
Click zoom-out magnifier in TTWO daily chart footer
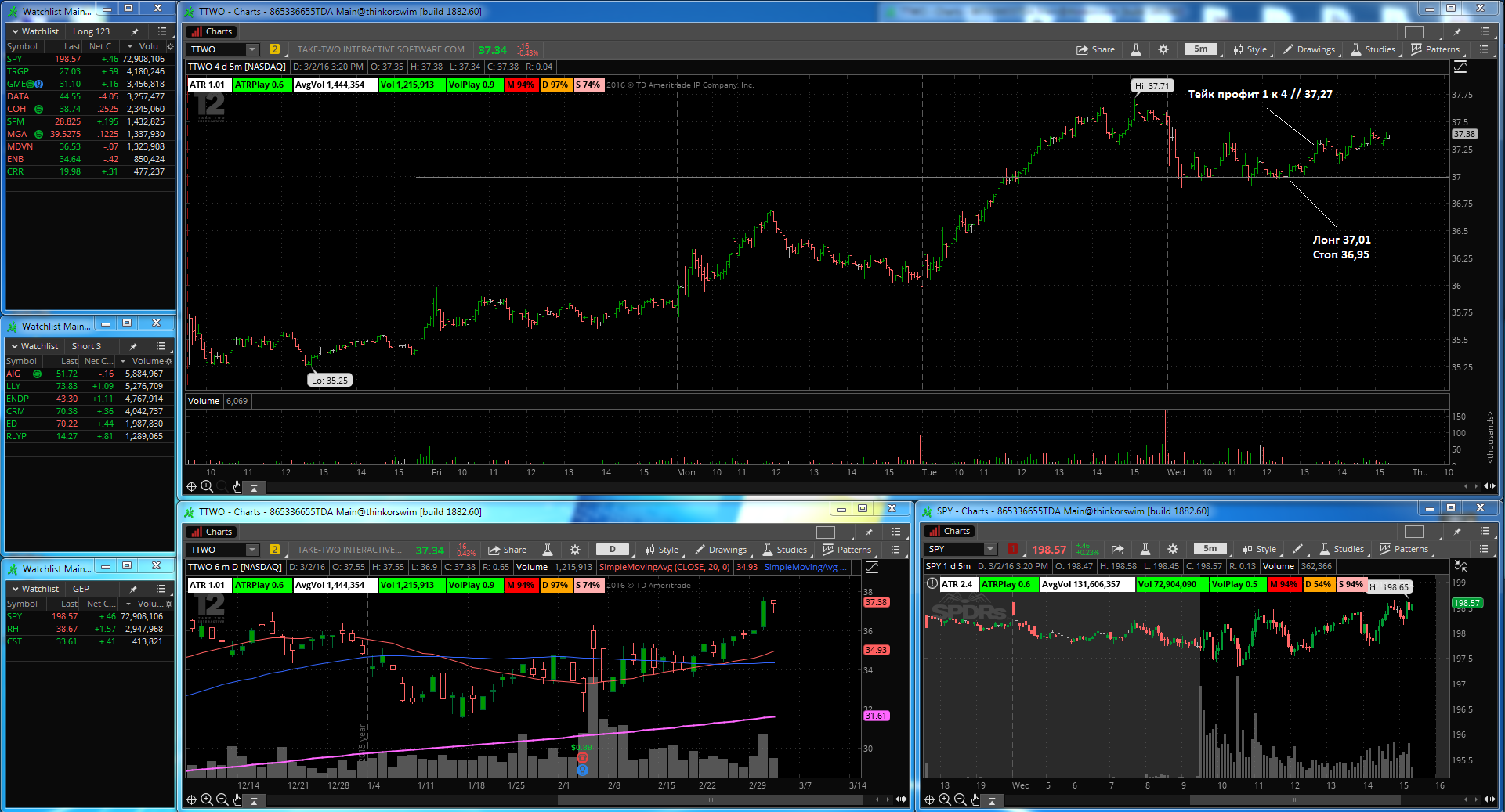[x=222, y=799]
